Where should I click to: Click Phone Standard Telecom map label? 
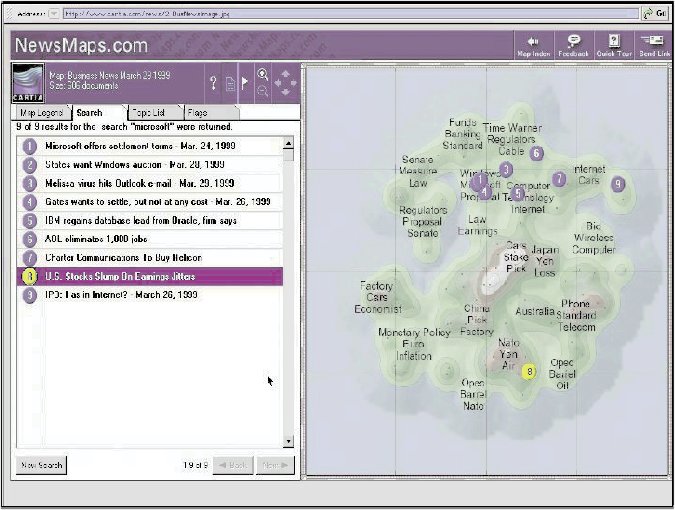click(x=576, y=315)
